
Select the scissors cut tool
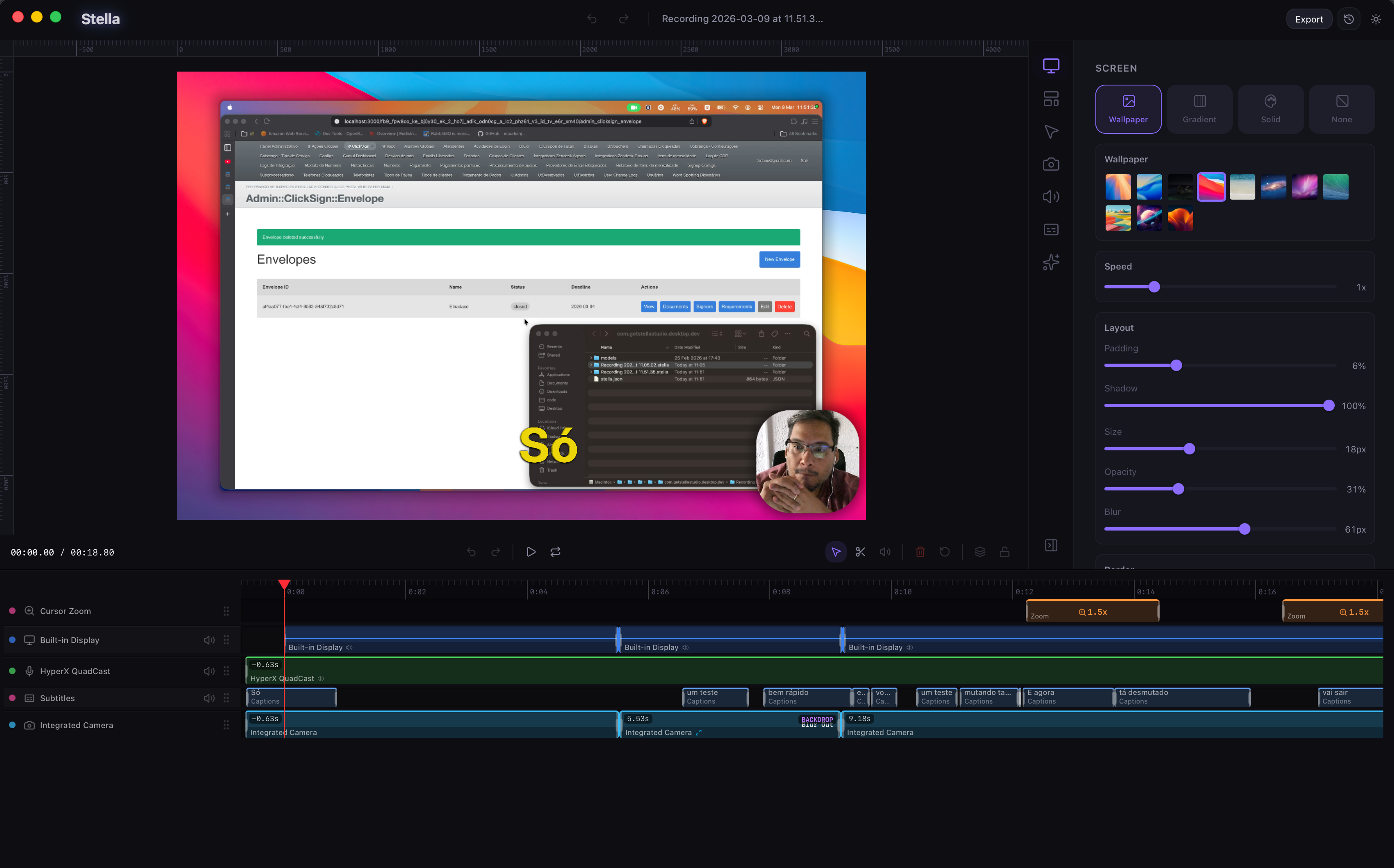coord(860,552)
